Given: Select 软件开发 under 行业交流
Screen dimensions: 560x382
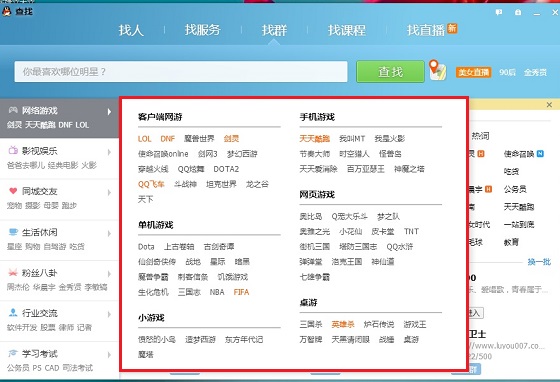Looking at the screenshot, I should pyautogui.click(x=22, y=327).
